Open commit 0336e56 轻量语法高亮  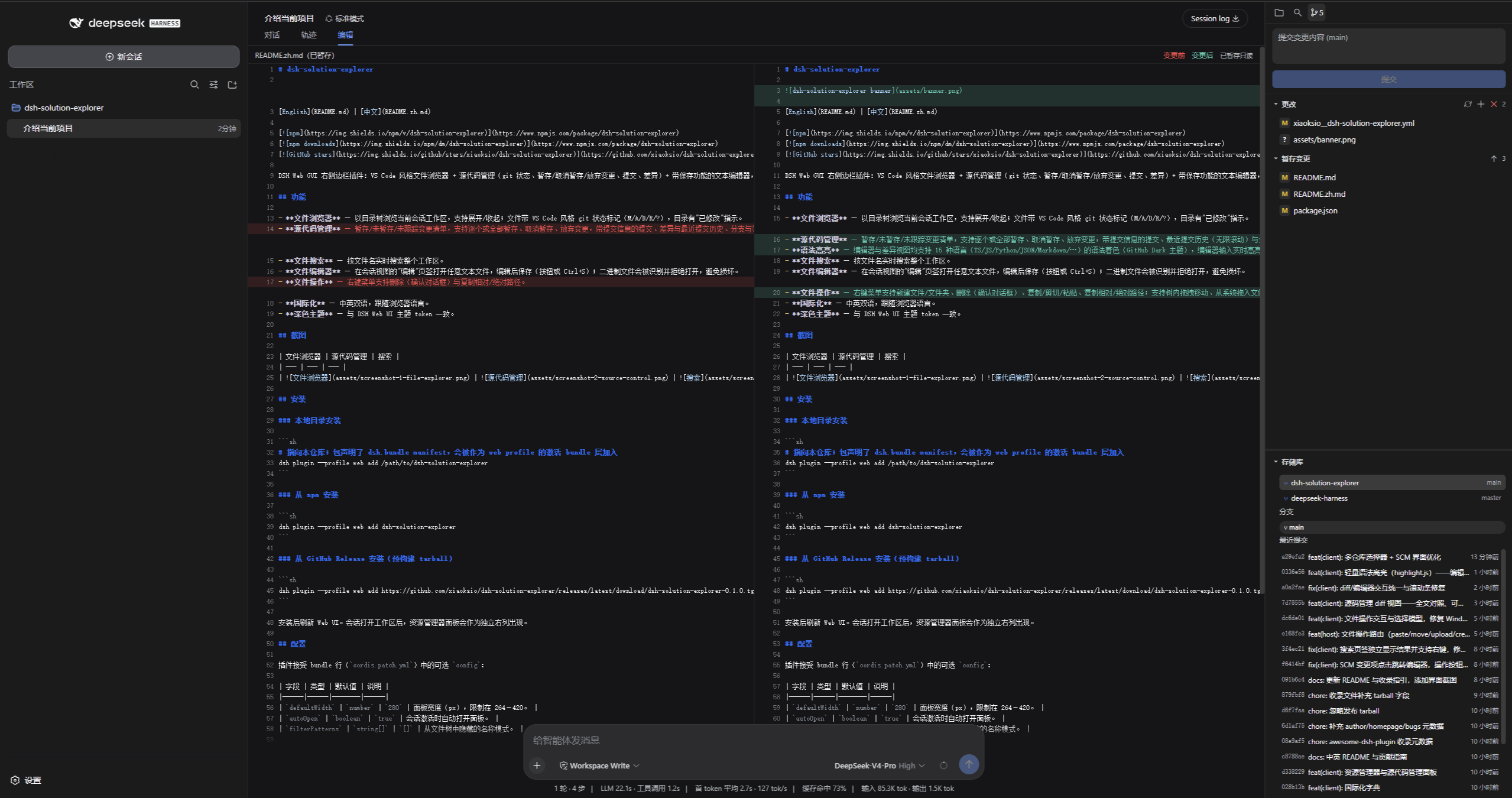(1389, 572)
